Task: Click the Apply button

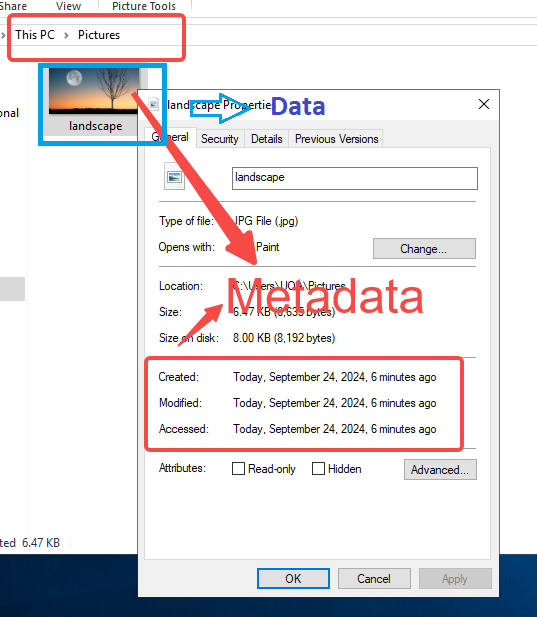Action: (455, 578)
